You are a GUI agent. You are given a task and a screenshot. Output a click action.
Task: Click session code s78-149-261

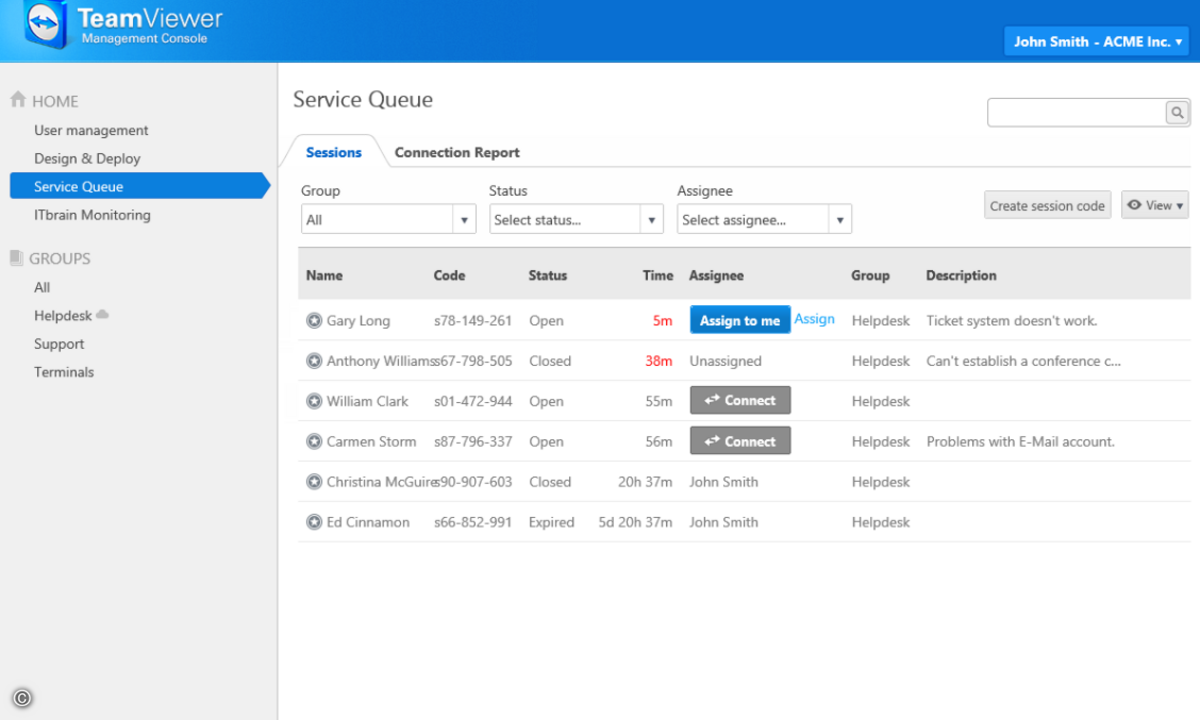pyautogui.click(x=473, y=321)
